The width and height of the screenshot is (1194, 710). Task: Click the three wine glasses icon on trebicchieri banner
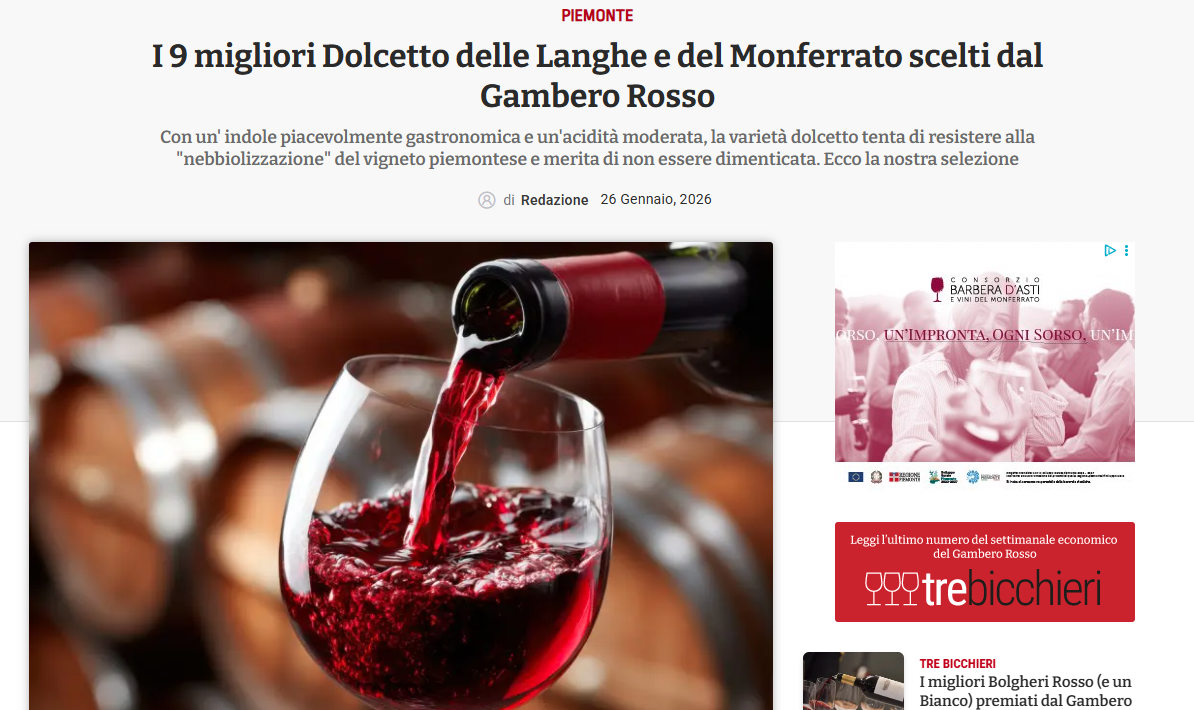[892, 589]
